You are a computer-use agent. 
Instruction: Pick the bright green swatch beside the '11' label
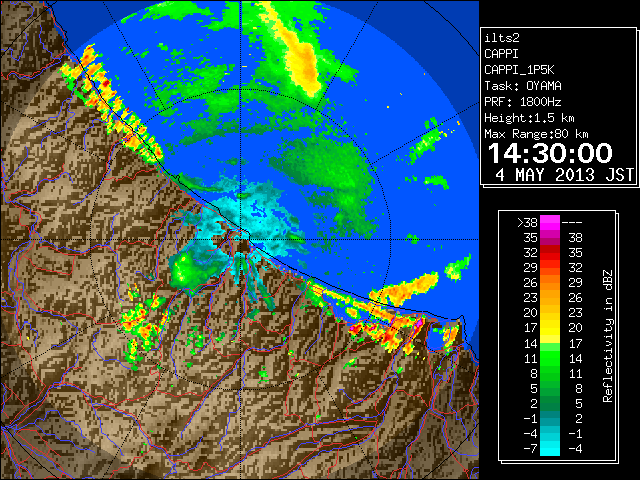click(x=550, y=358)
